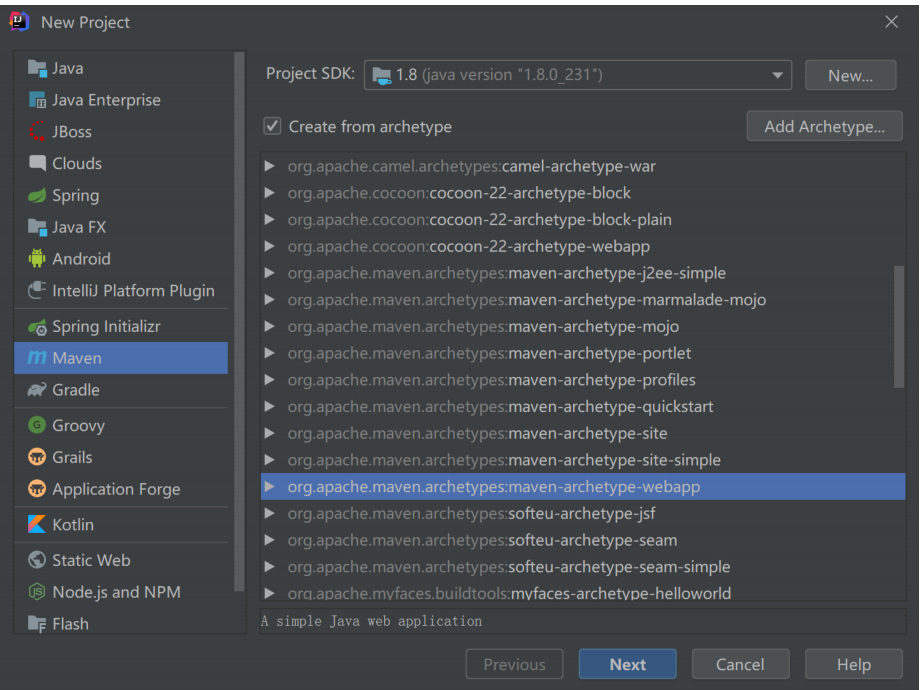Click the Previous button
The width and height of the screenshot is (920, 690).
coord(515,664)
